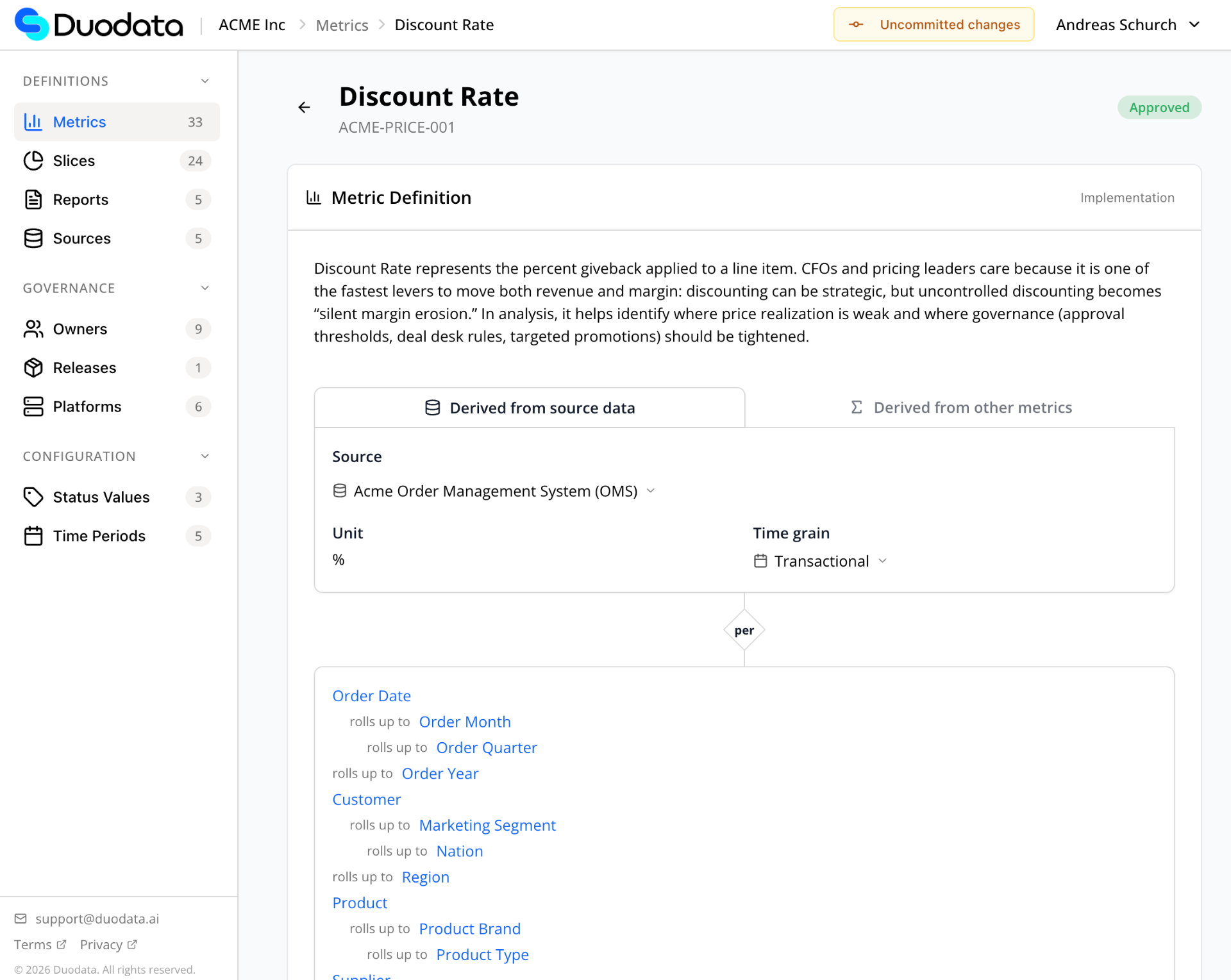Select the Derived from source data tab
The width and height of the screenshot is (1231, 980).
tap(530, 407)
